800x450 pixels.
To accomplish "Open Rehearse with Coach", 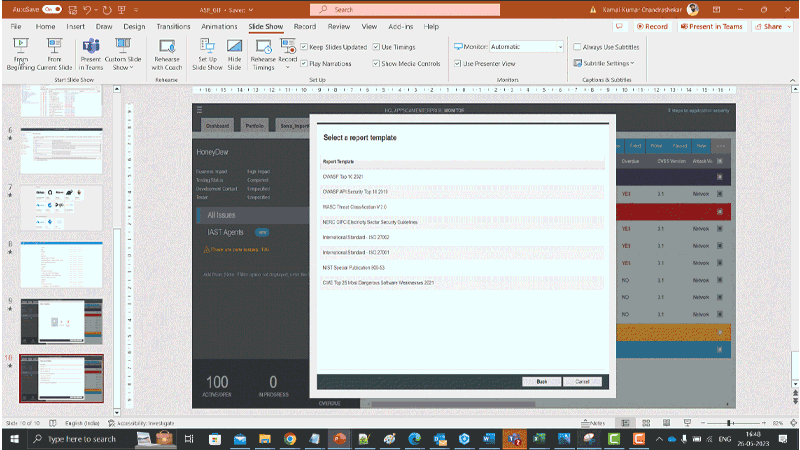I will (166, 54).
